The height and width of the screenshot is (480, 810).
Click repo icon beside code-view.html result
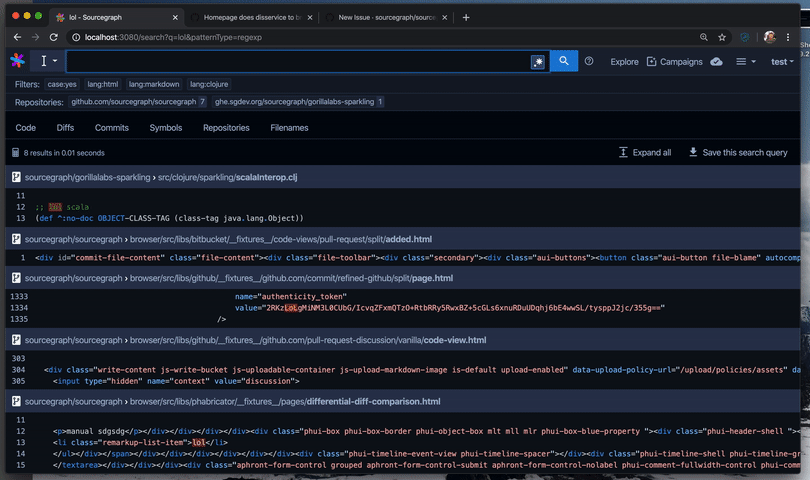point(16,340)
